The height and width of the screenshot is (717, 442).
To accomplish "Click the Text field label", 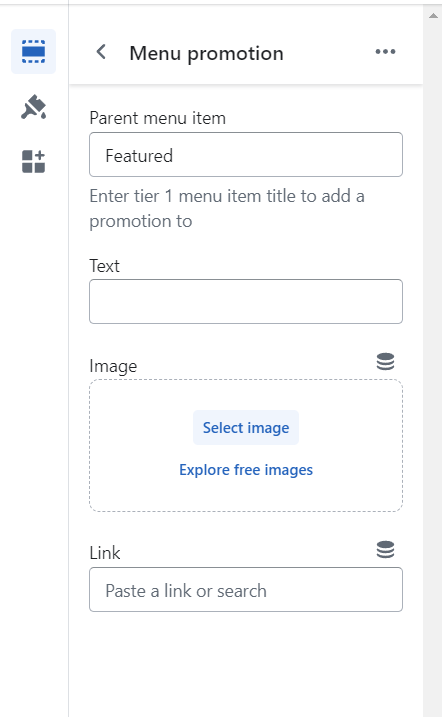I will point(105,266).
